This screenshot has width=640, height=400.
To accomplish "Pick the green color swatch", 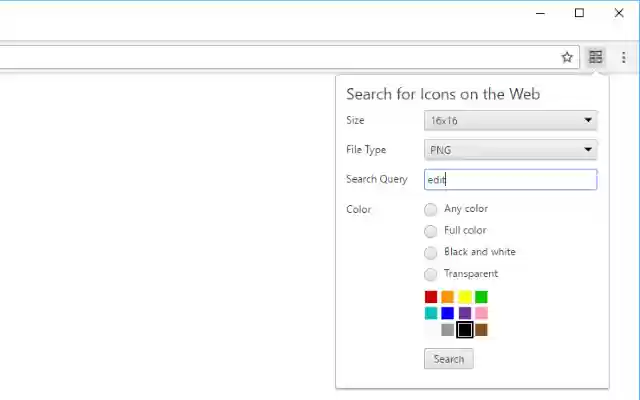I will 481,297.
